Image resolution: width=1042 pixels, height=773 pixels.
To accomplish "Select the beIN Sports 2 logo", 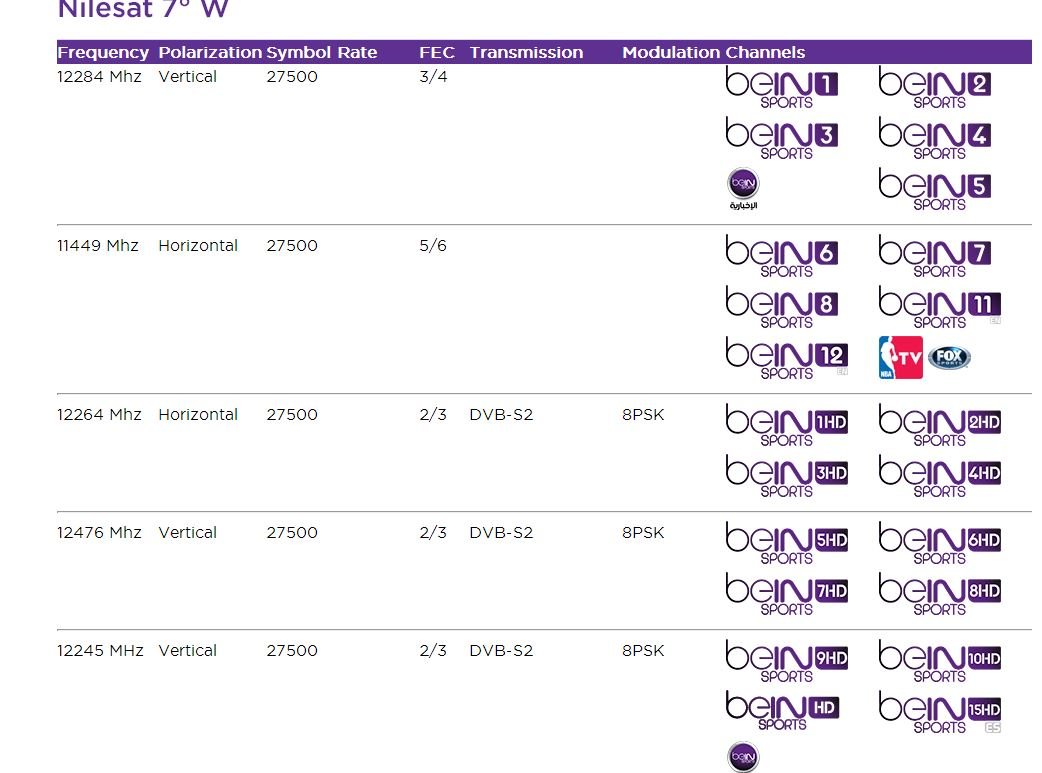I will [x=934, y=88].
